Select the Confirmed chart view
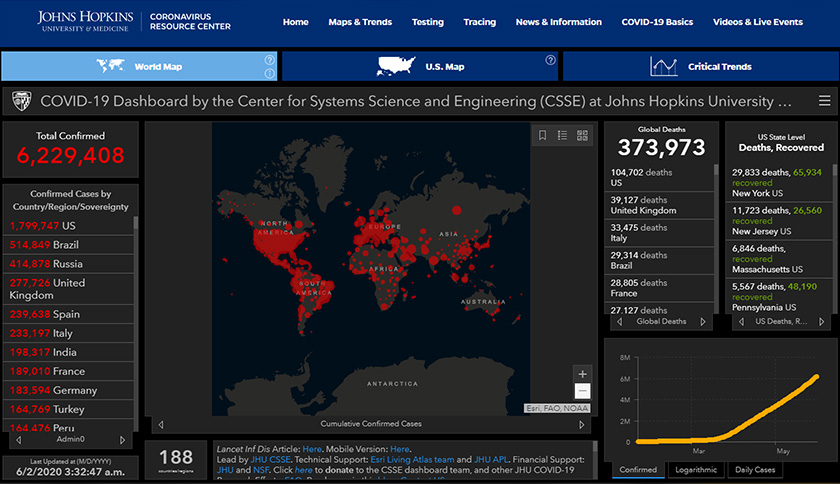The width and height of the screenshot is (840, 484). 638,469
